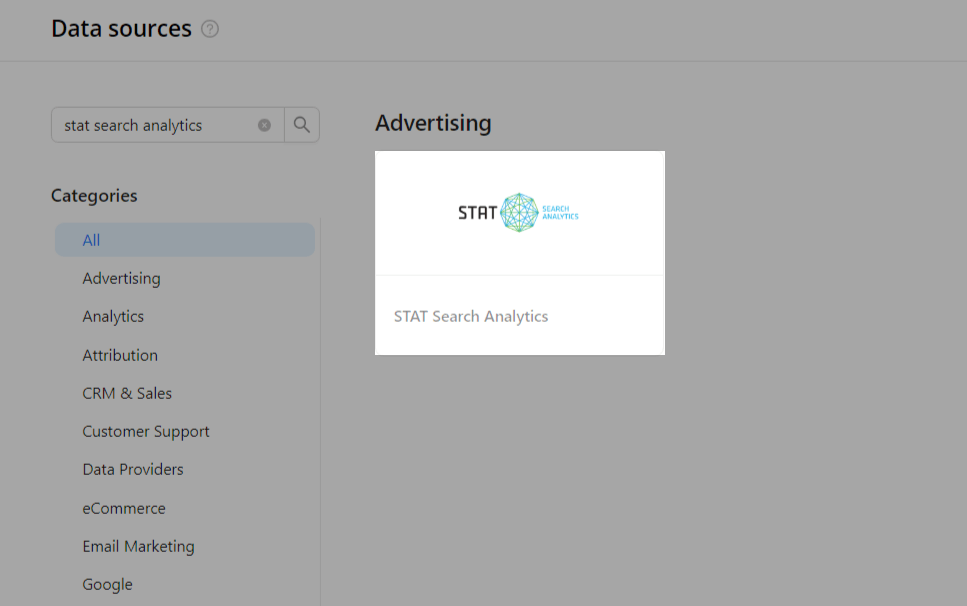Viewport: 967px width, 606px height.
Task: Choose the Attribution category
Action: click(119, 355)
